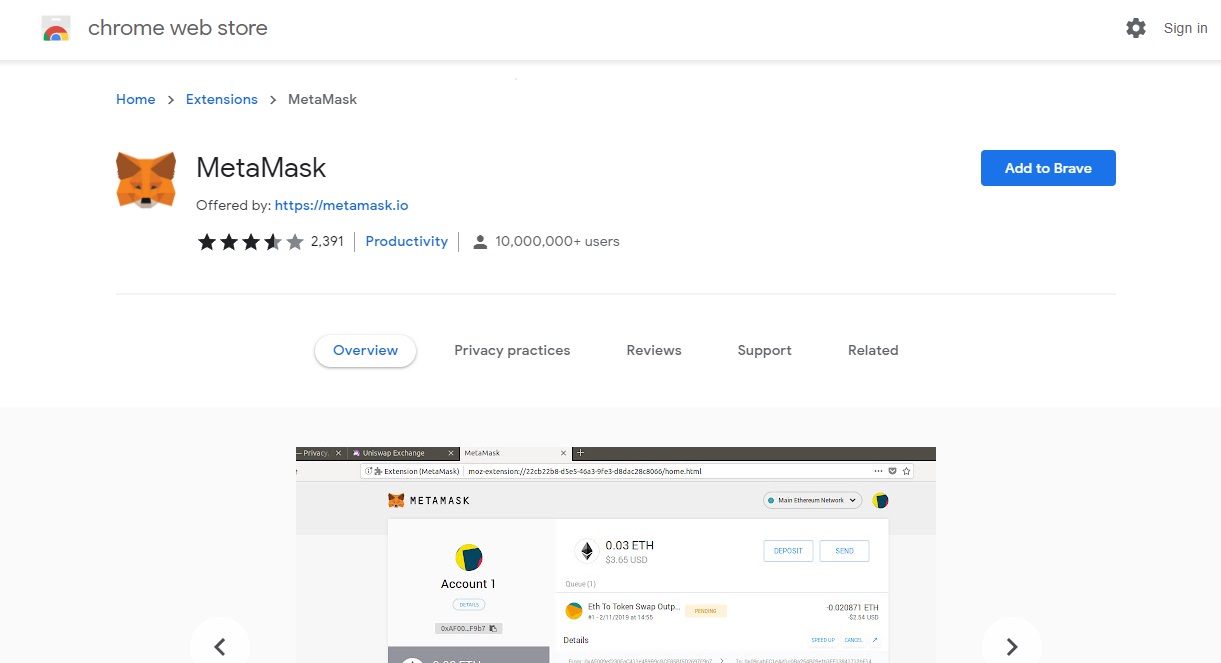The width and height of the screenshot is (1221, 663).
Task: Go to previous screenshot with left arrow
Action: click(x=220, y=646)
